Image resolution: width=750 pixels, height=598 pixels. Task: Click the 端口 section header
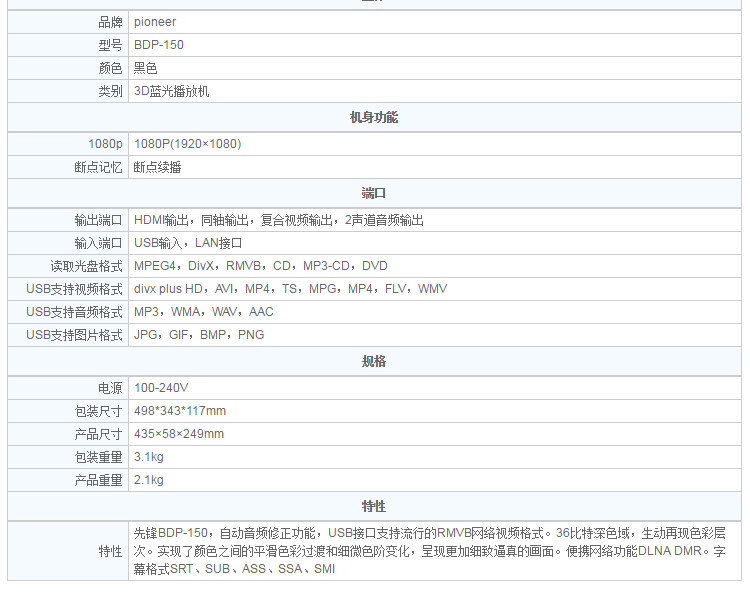pos(374,193)
